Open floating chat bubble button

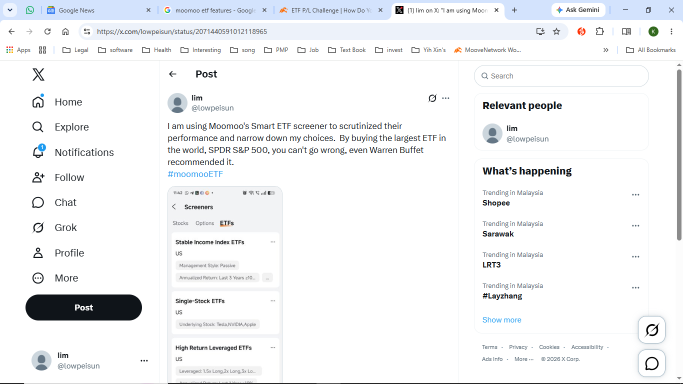652,363
